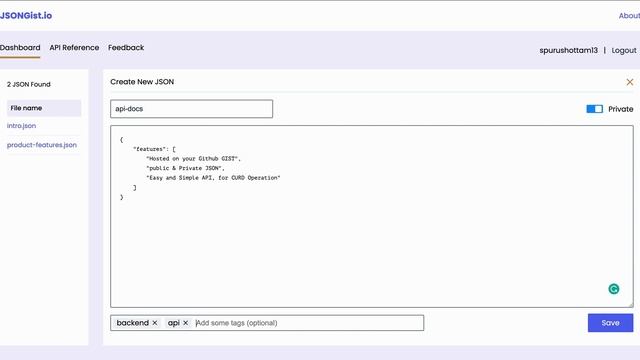The height and width of the screenshot is (360, 640).
Task: Click the "public & Private JSON" line
Action: pyautogui.click(x=185, y=168)
